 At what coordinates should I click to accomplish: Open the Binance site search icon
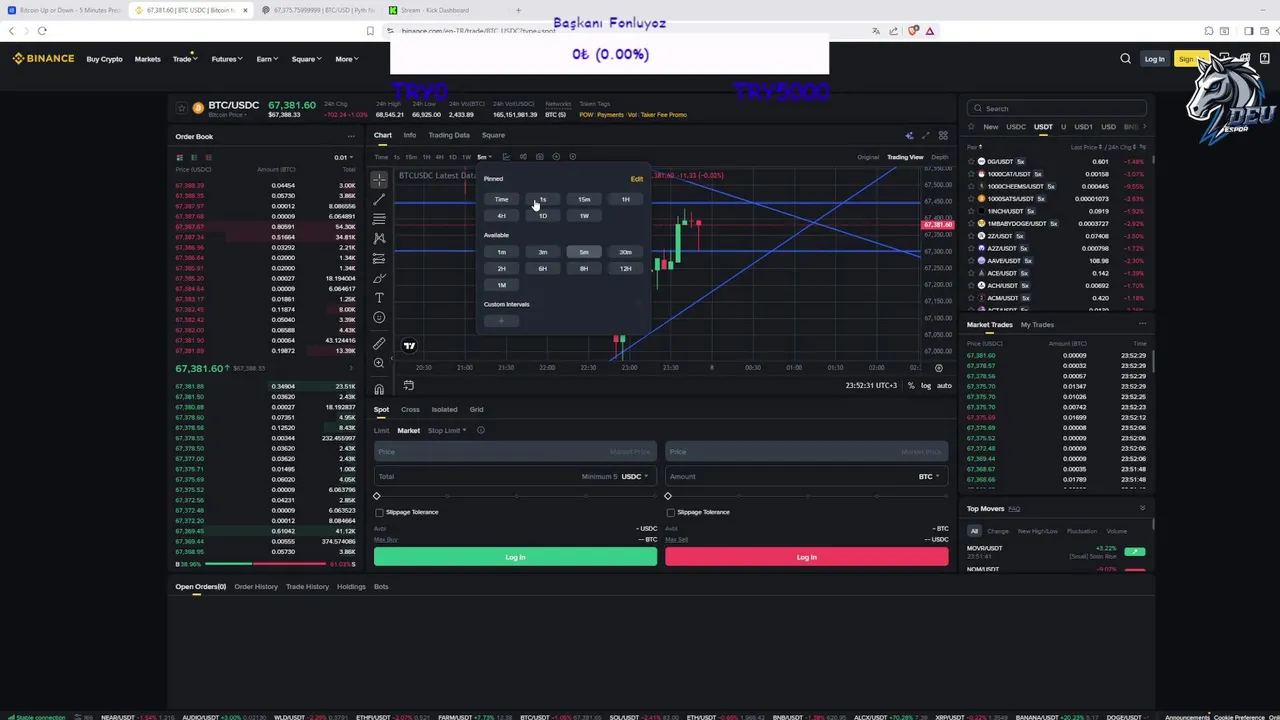click(1126, 59)
